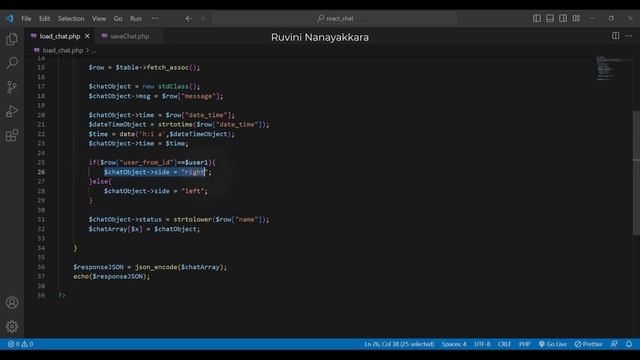640x360 pixels.
Task: Change language mode from PHP
Action: (x=524, y=344)
